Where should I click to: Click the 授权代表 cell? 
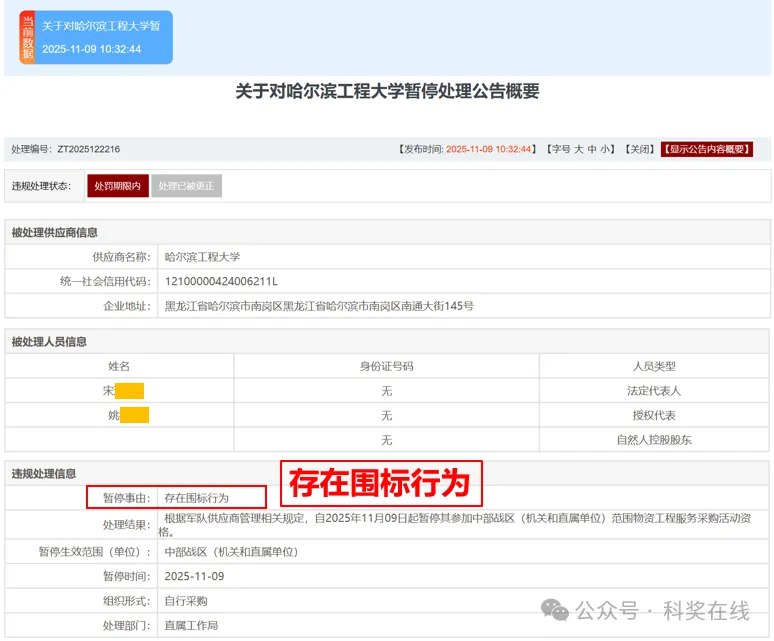pos(654,415)
